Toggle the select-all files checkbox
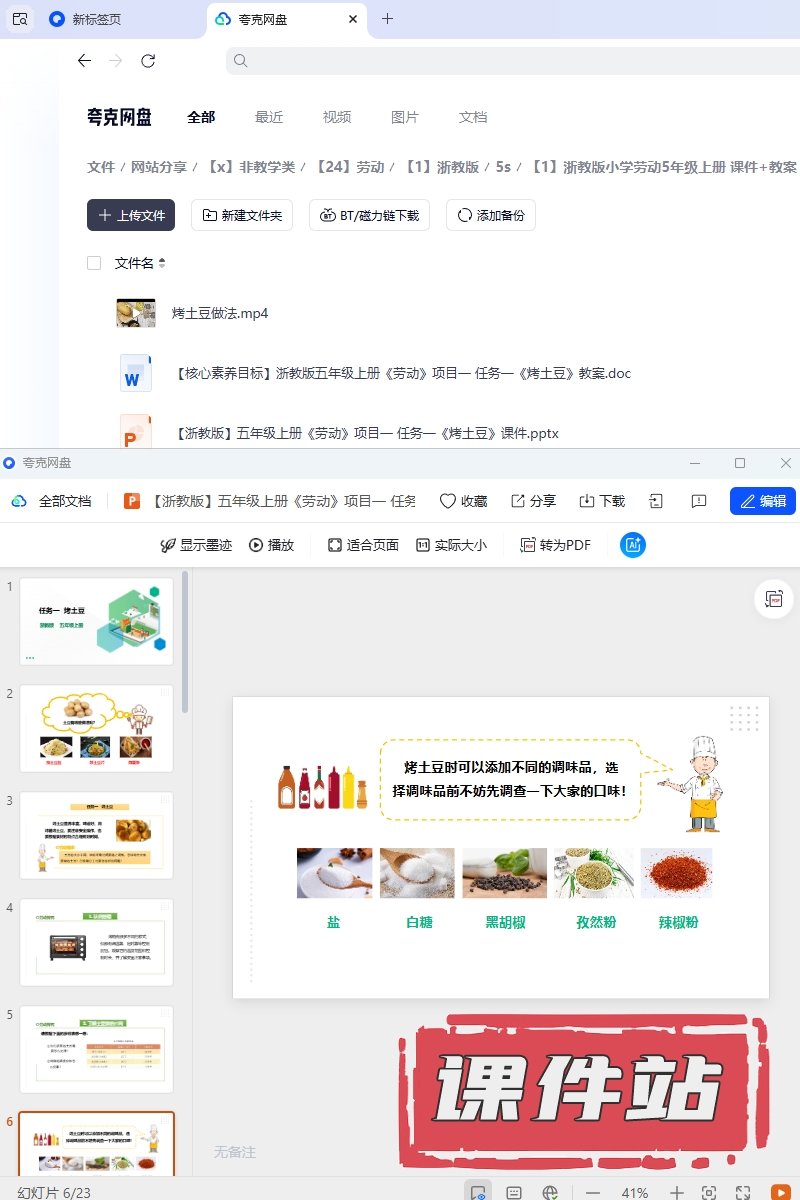800x1200 pixels. tap(94, 263)
